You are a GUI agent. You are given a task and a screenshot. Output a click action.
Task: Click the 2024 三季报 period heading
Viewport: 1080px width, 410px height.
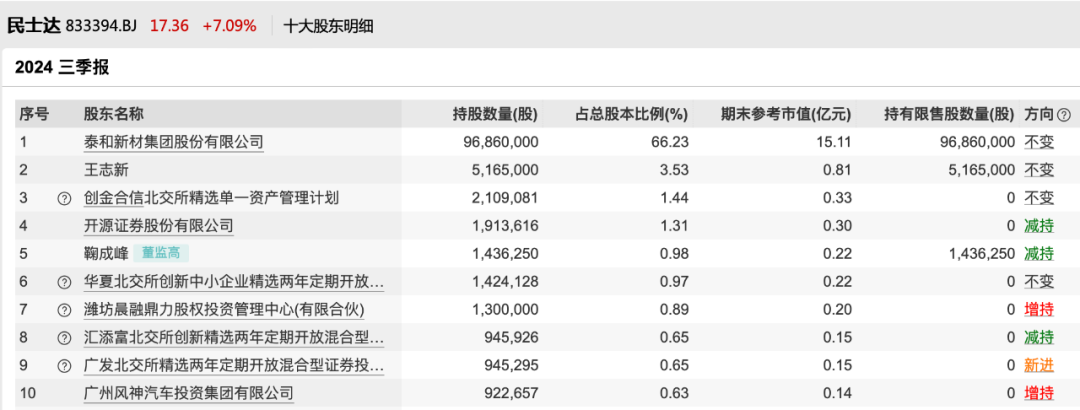(62, 68)
